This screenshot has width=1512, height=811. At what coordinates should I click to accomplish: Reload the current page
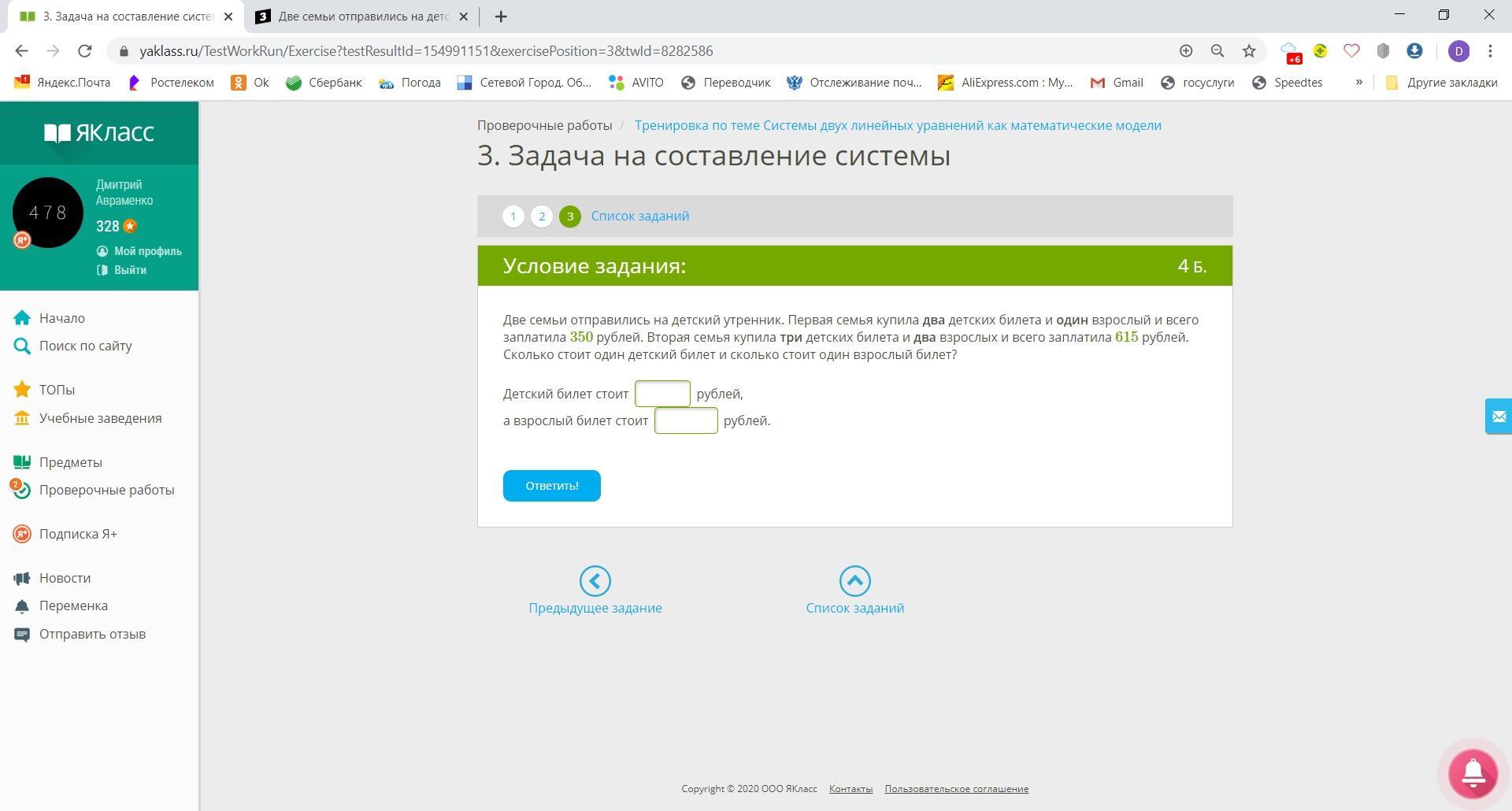click(x=85, y=51)
